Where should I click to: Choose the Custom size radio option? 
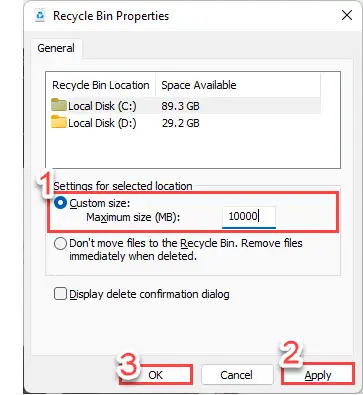pos(60,203)
